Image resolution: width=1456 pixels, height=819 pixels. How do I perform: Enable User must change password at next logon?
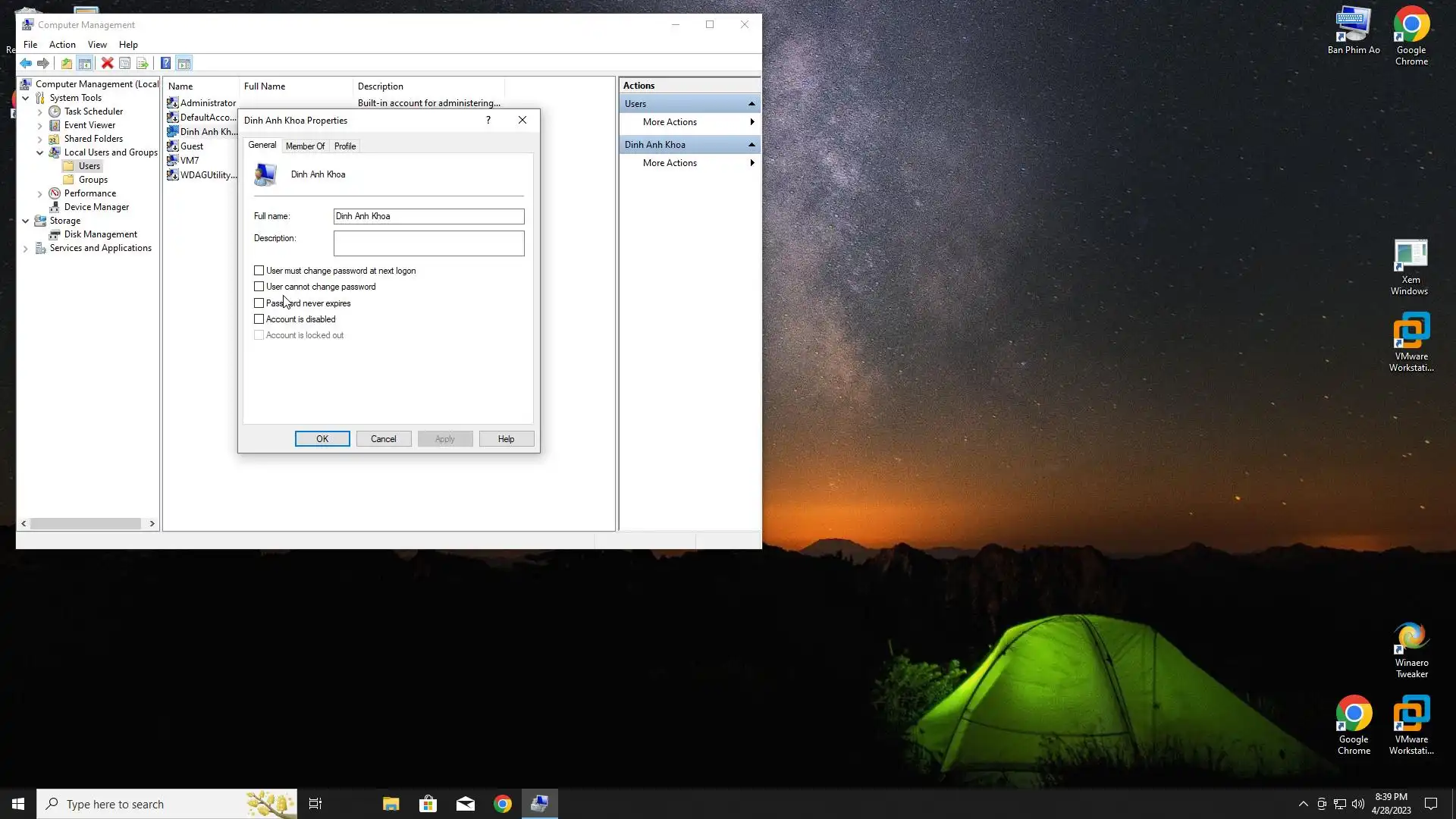point(259,271)
